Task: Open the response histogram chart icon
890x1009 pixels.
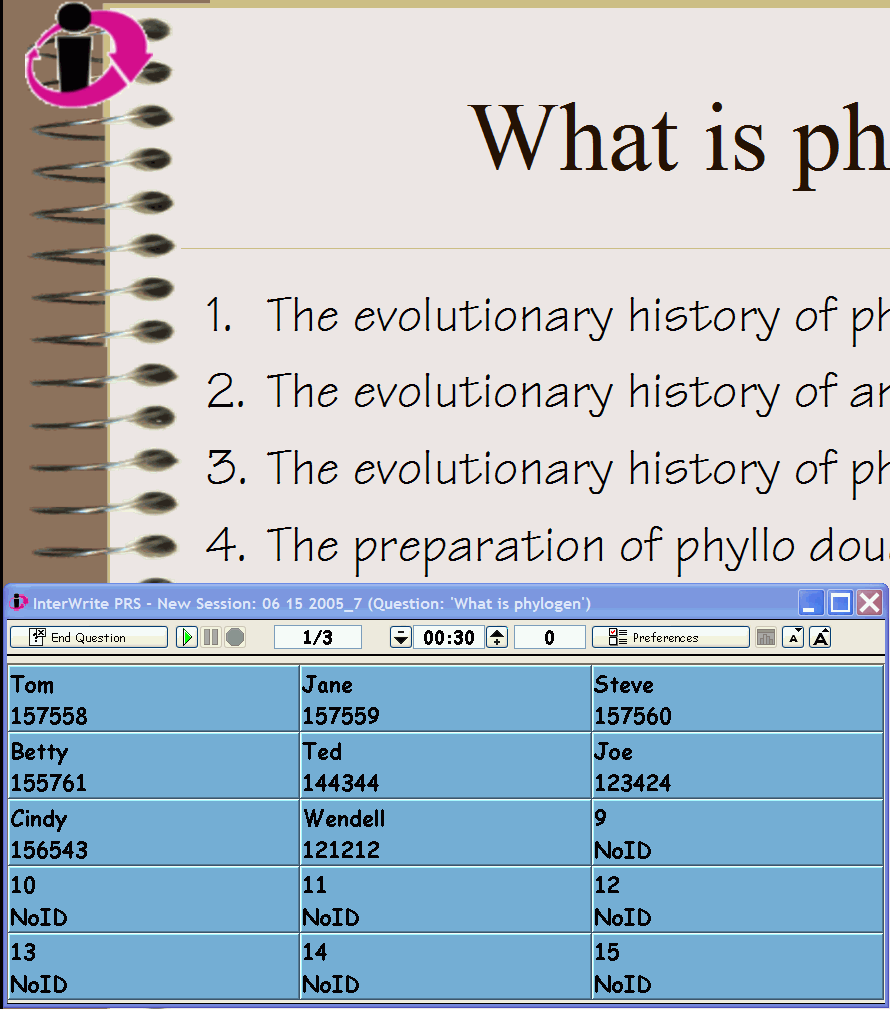Action: [765, 637]
